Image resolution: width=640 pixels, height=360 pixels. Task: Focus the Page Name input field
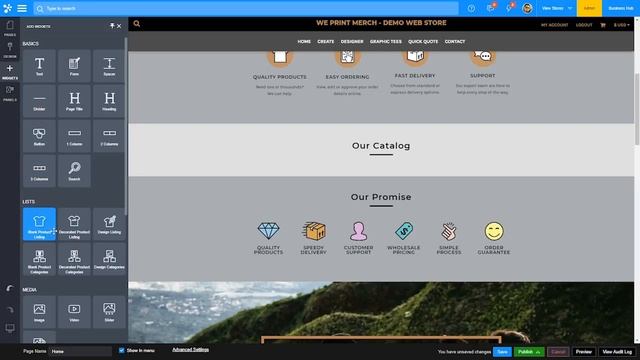click(80, 351)
